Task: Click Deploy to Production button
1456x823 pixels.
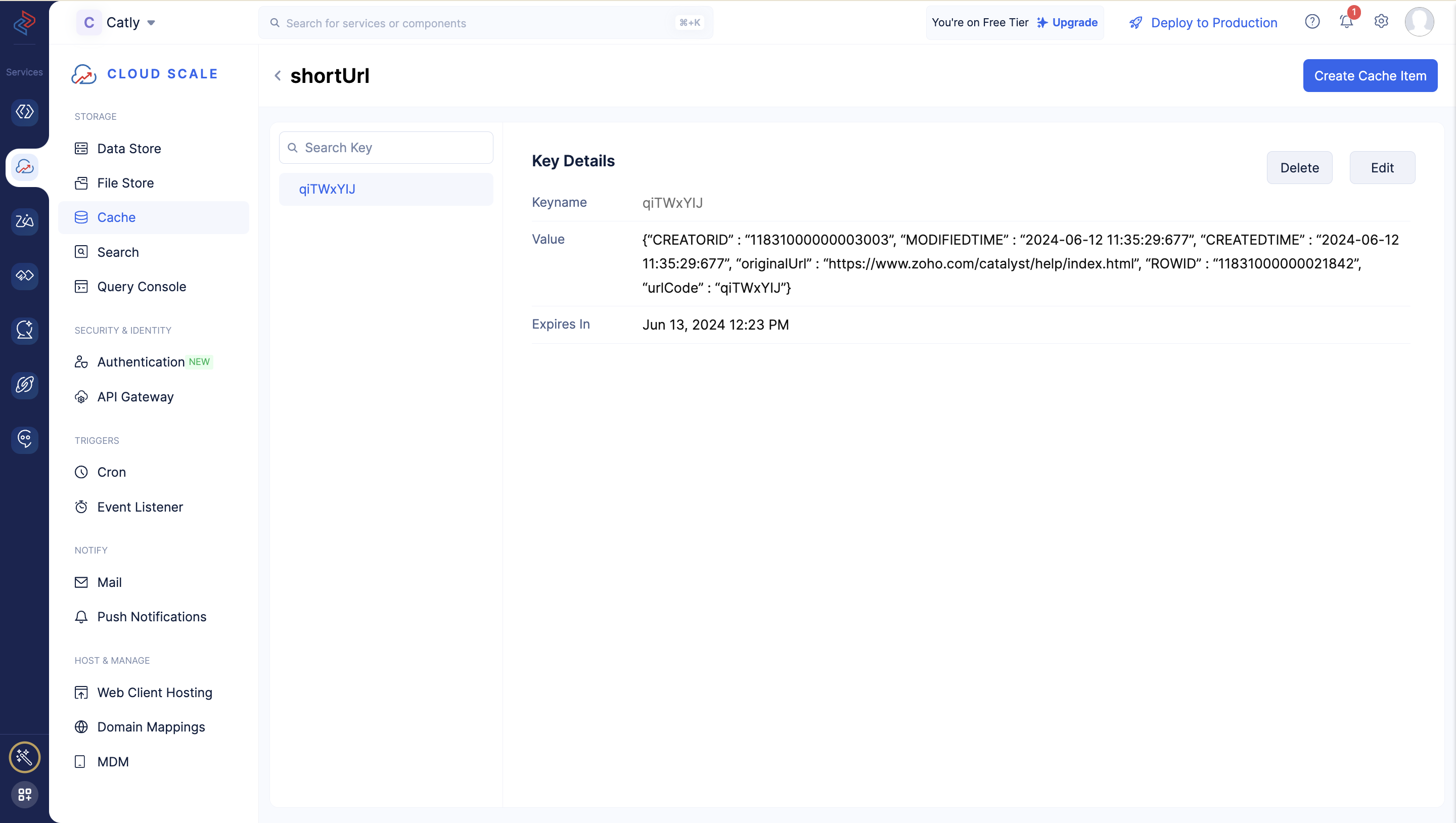Action: point(1200,22)
